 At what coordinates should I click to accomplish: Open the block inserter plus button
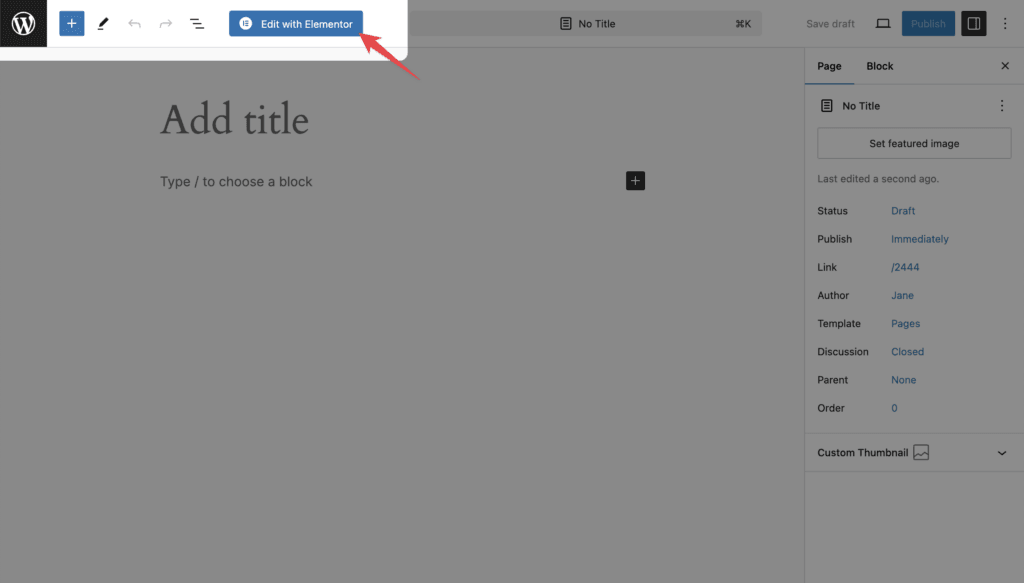[x=72, y=24]
